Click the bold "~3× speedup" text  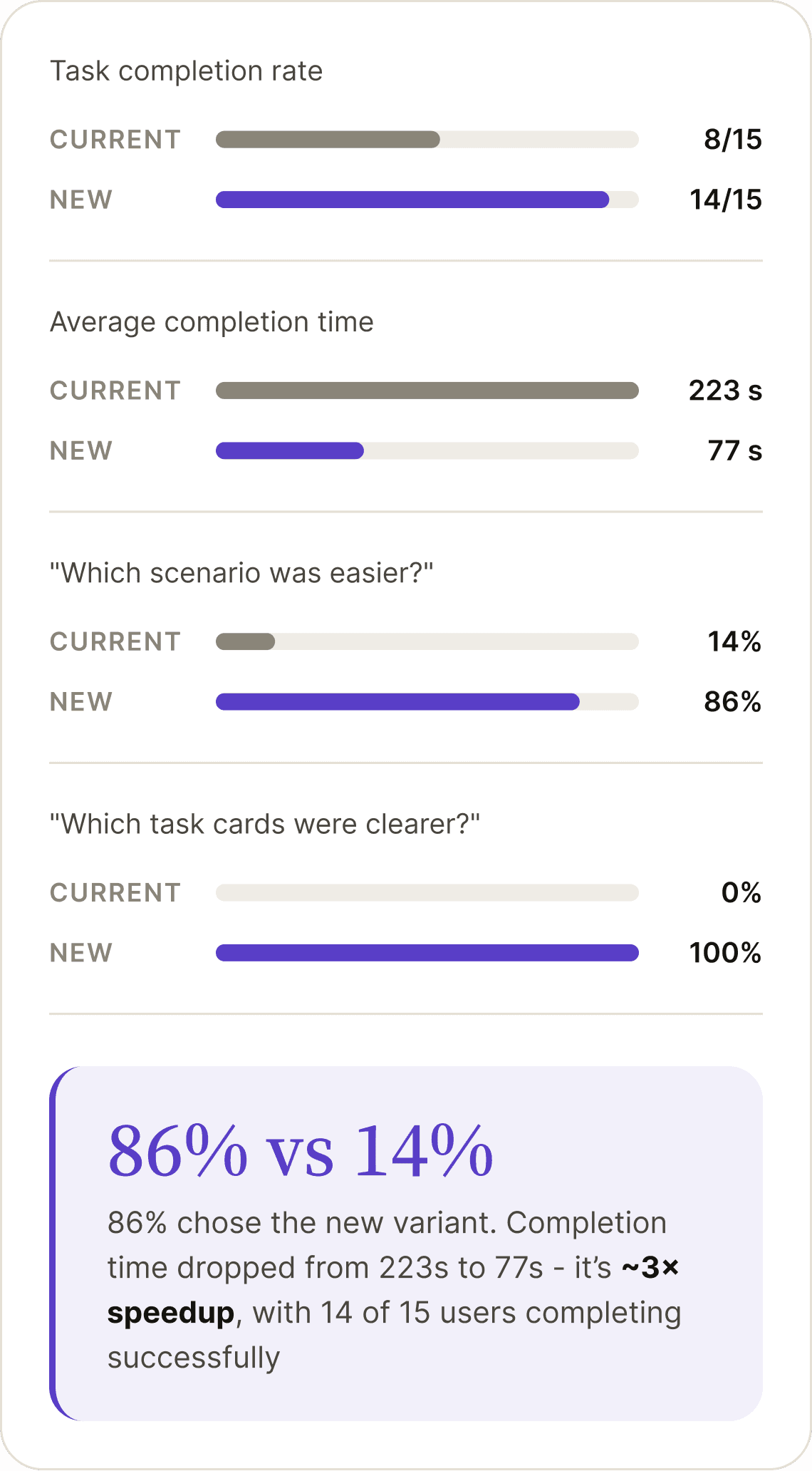click(x=393, y=1290)
